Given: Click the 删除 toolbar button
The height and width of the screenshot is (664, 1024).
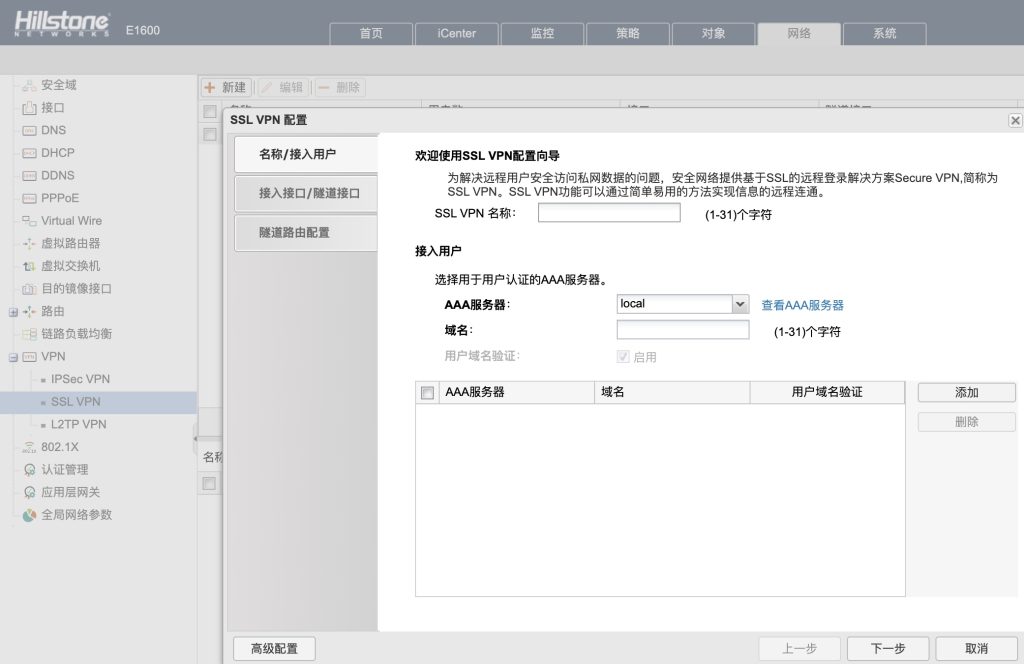Looking at the screenshot, I should [340, 87].
